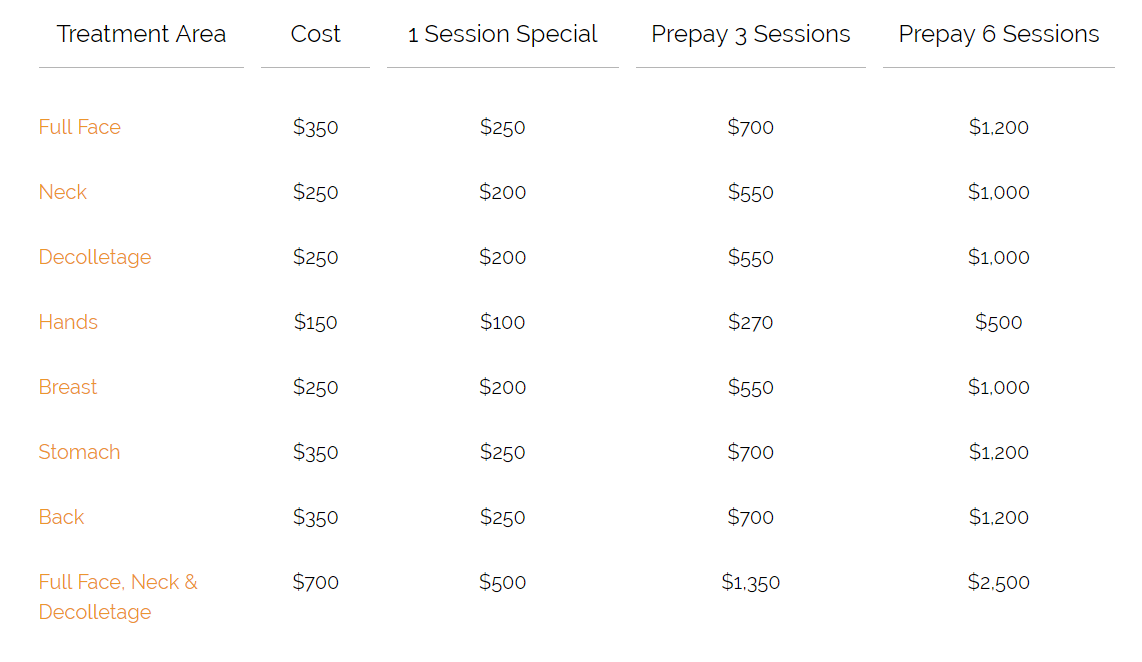Click the $500 combo session special price
Viewport: 1142px width, 662px height.
pos(503,582)
